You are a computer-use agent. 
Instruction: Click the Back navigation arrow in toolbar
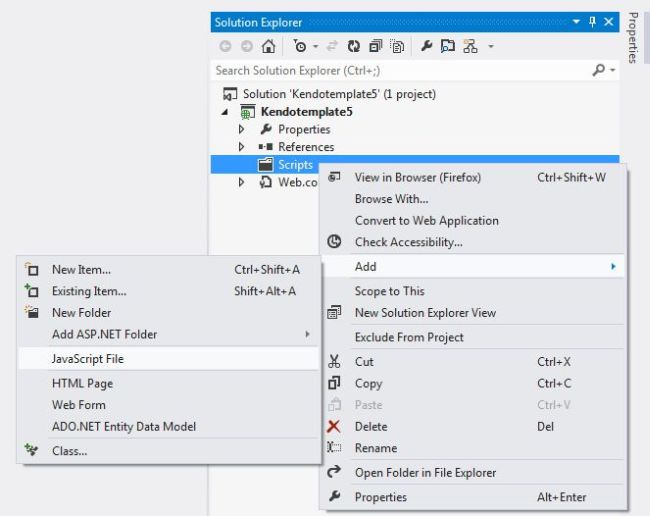[225, 46]
